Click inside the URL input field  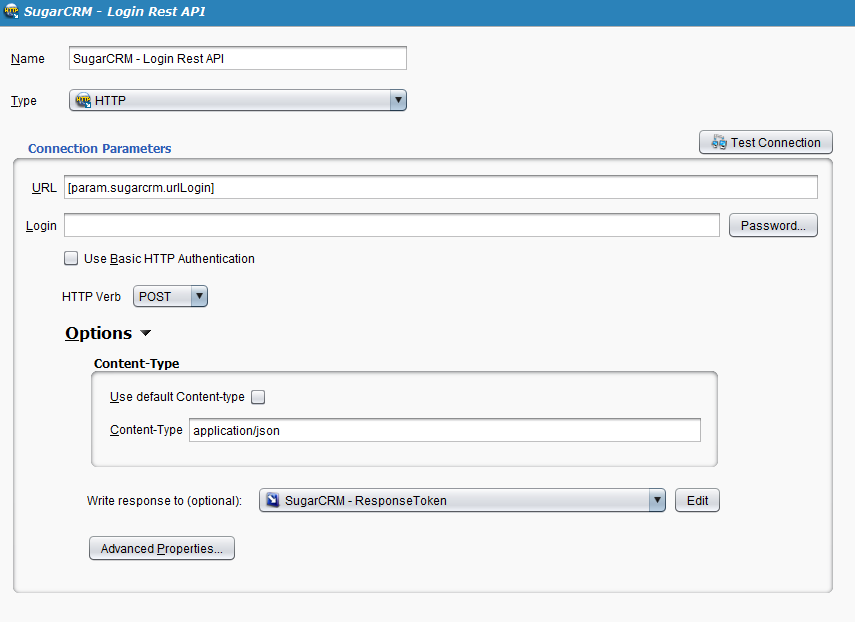point(440,187)
